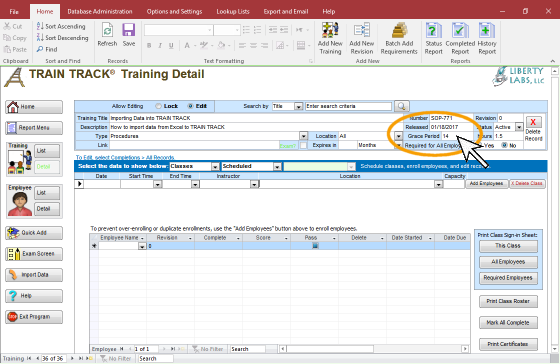Image resolution: width=560 pixels, height=364 pixels.
Task: Select the Lock radio option
Action: (159, 106)
